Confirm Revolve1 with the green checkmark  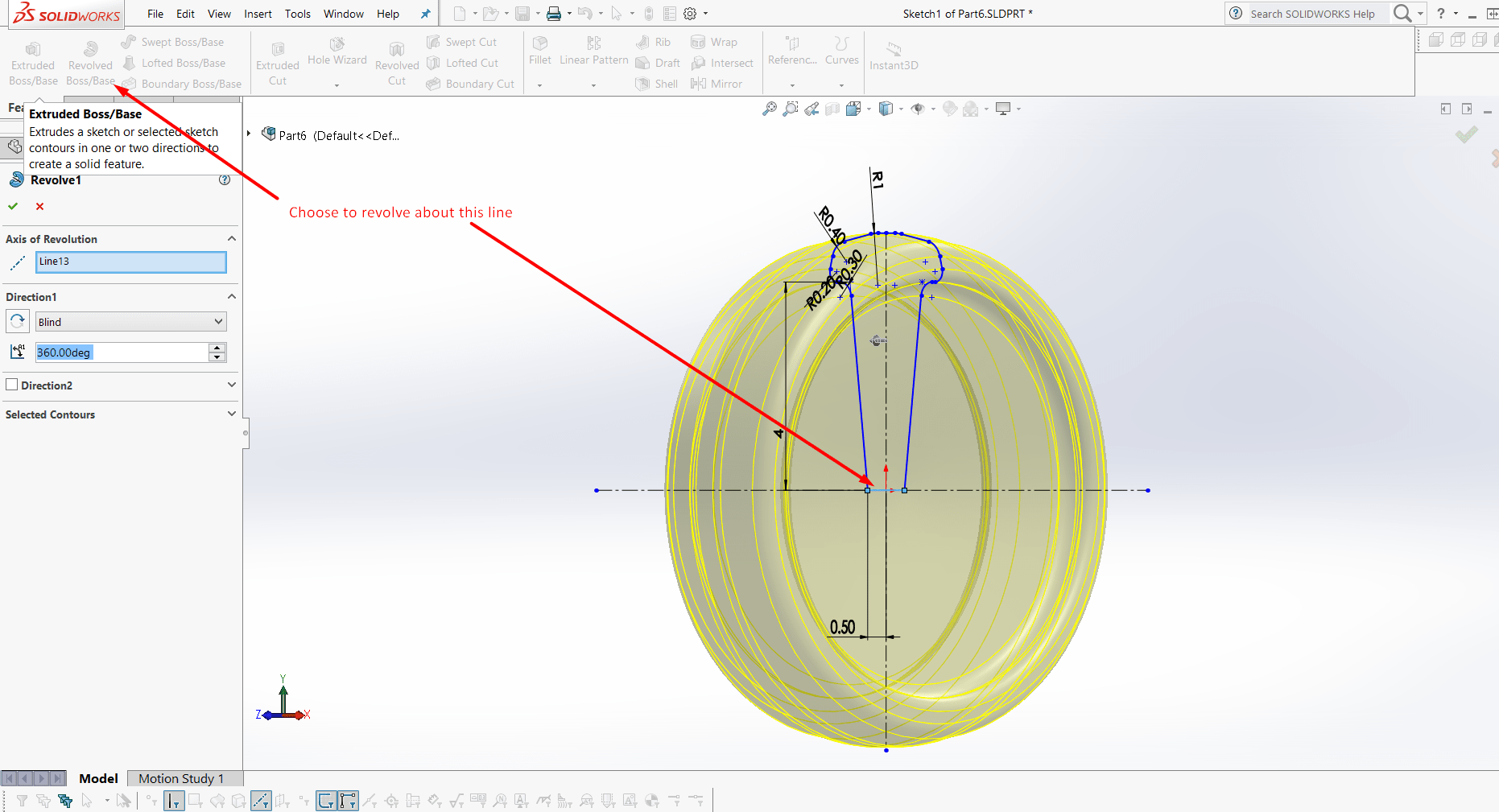(x=13, y=206)
